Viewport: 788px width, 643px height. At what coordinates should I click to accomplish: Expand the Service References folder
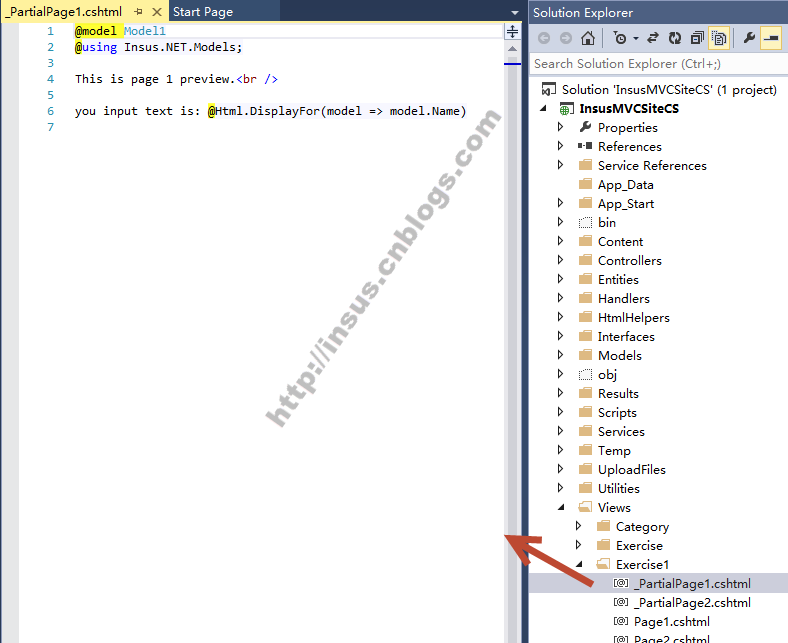561,165
